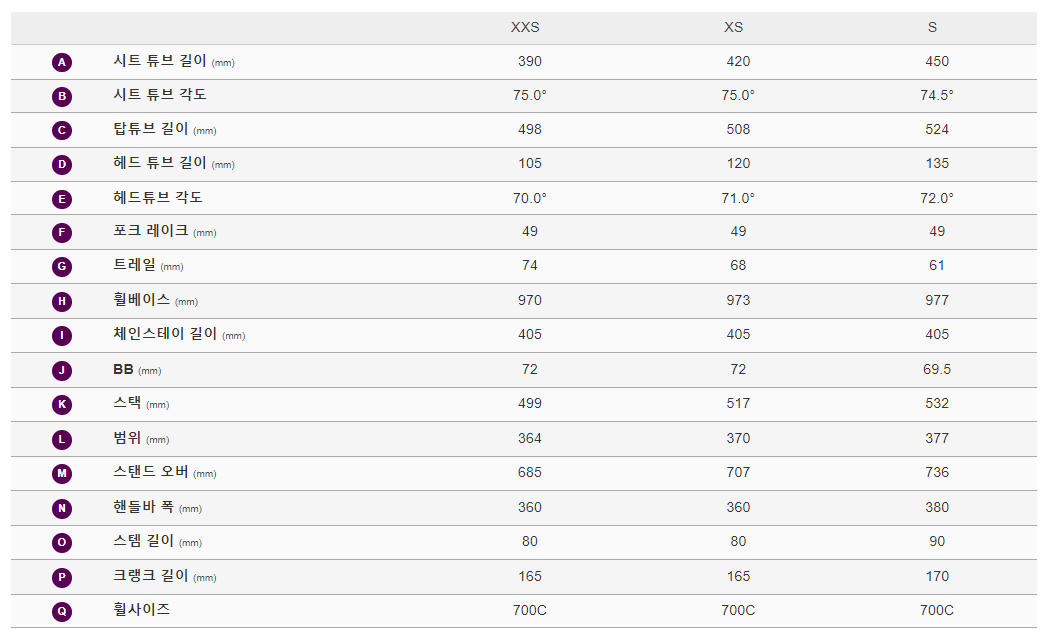Select the 69.5 BB value cell

click(x=937, y=369)
